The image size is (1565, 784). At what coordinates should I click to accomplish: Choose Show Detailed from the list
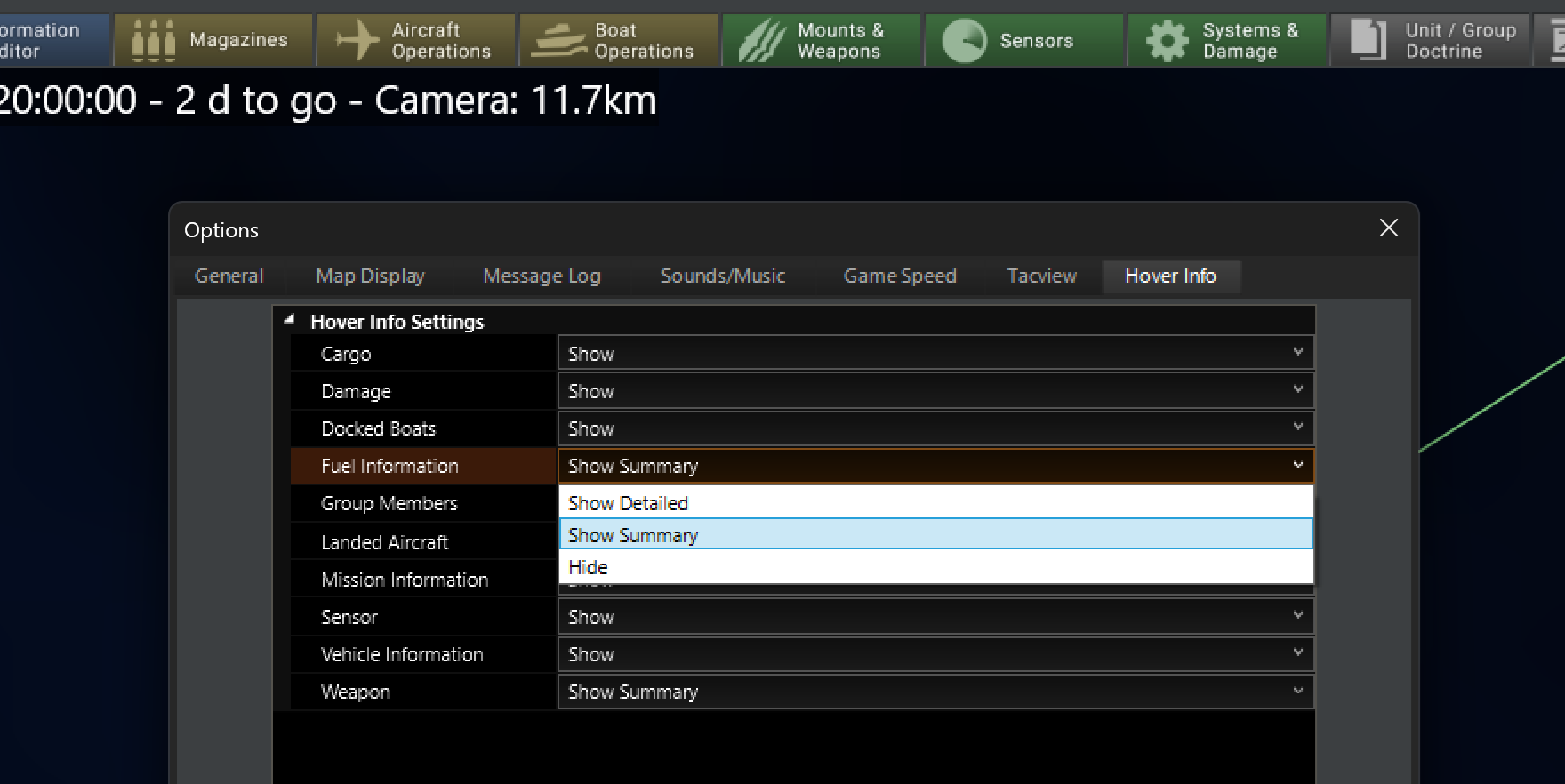pos(935,503)
